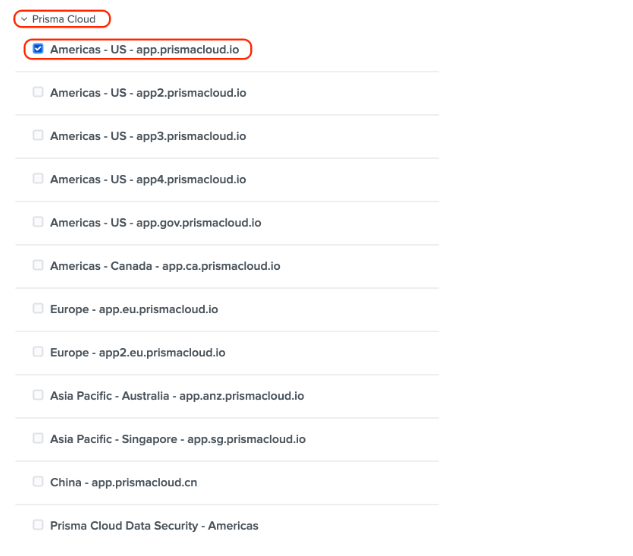Enable the app2.prismacloud.io checkbox
This screenshot has height=556, width=633.
click(38, 92)
